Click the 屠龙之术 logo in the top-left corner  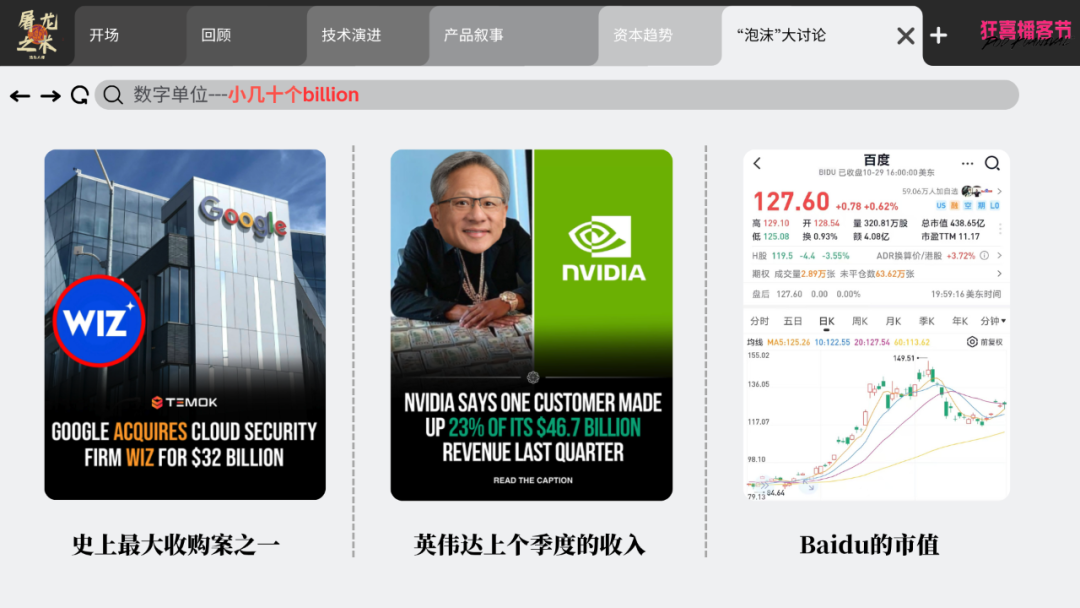pyautogui.click(x=37, y=34)
